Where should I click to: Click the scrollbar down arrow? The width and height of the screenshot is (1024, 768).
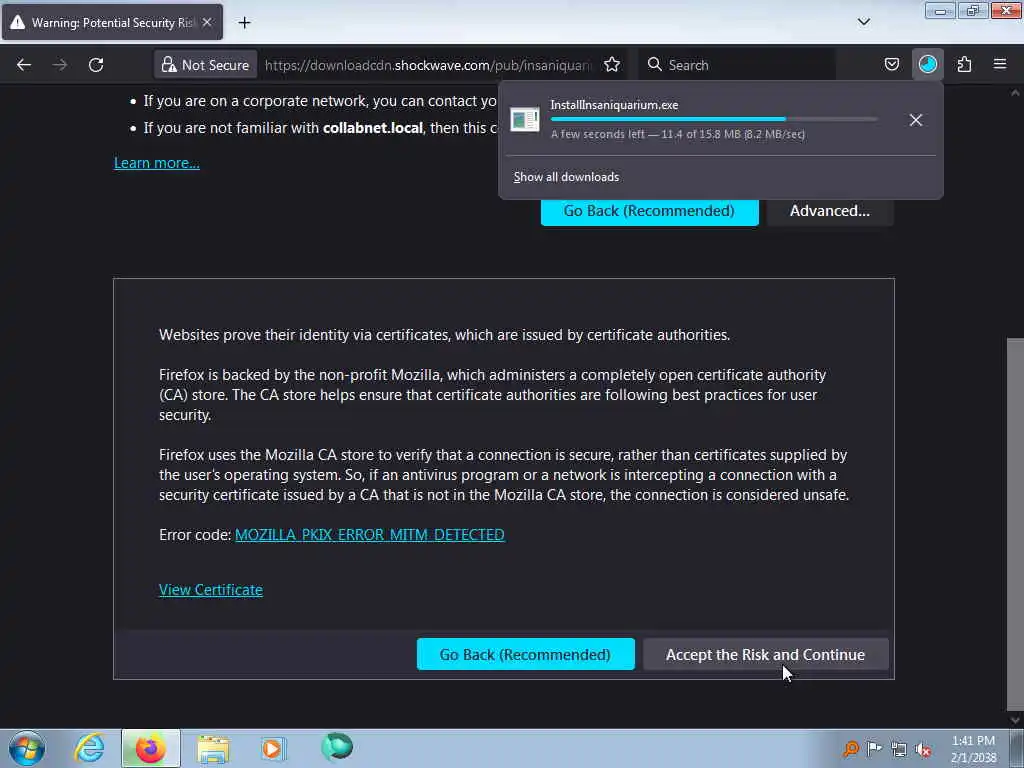(1015, 720)
